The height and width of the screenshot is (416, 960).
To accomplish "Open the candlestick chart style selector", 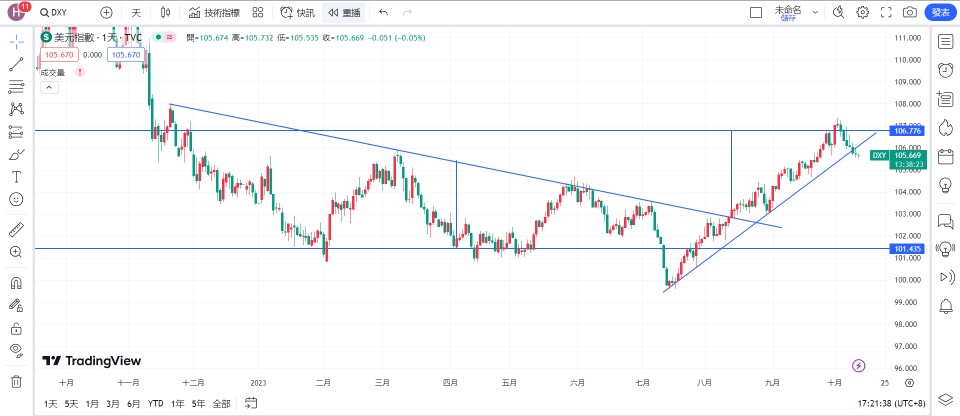I will [167, 12].
